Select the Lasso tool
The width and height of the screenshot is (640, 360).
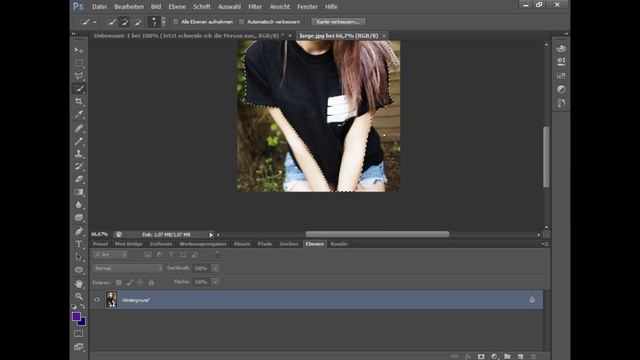[x=79, y=76]
